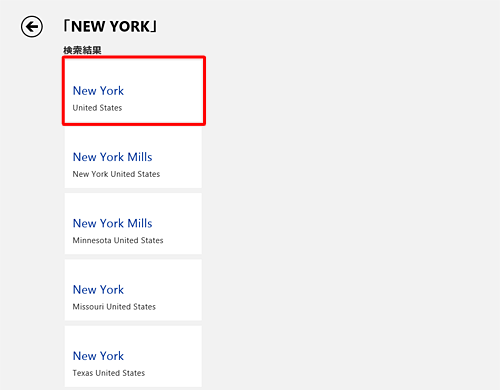Select the New York, Missouri result tile
500x390 pixels.
pyautogui.click(x=133, y=290)
